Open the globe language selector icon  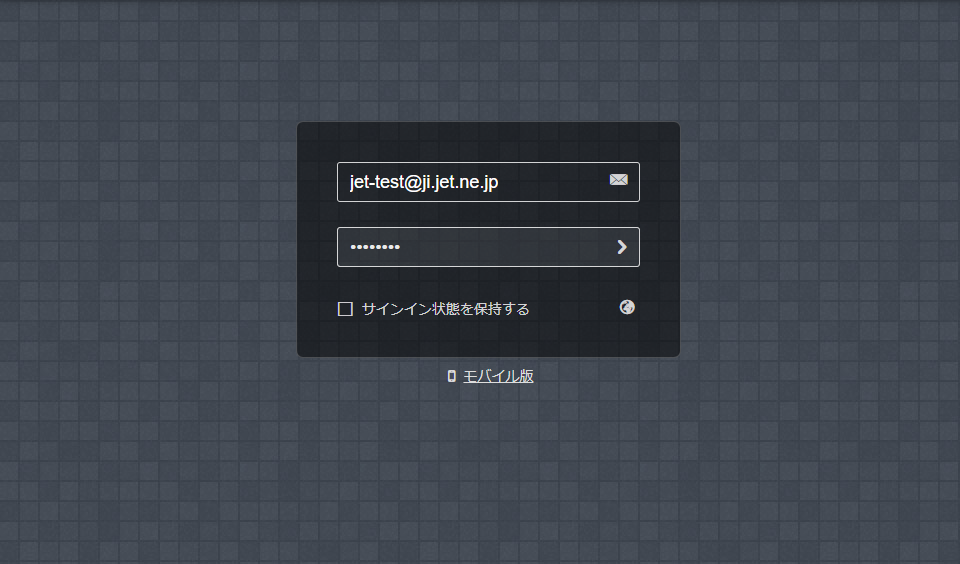[627, 307]
